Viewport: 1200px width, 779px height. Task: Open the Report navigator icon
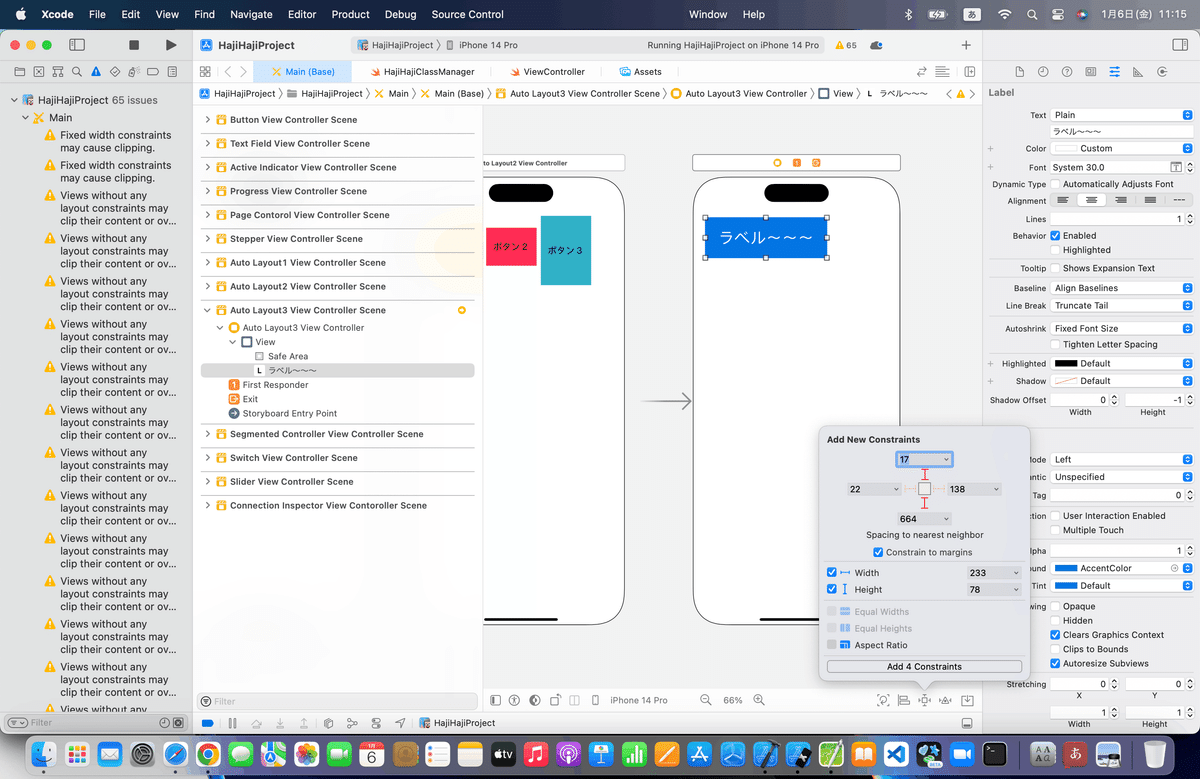click(172, 72)
